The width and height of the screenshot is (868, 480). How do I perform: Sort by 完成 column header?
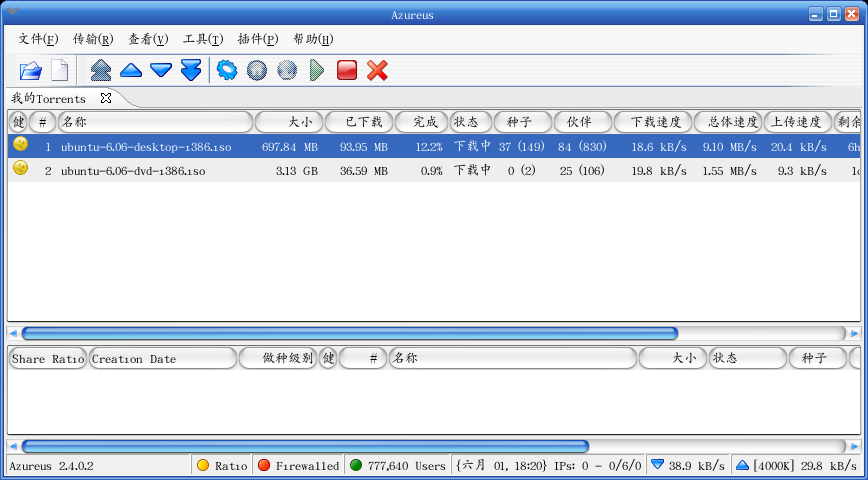(x=421, y=122)
